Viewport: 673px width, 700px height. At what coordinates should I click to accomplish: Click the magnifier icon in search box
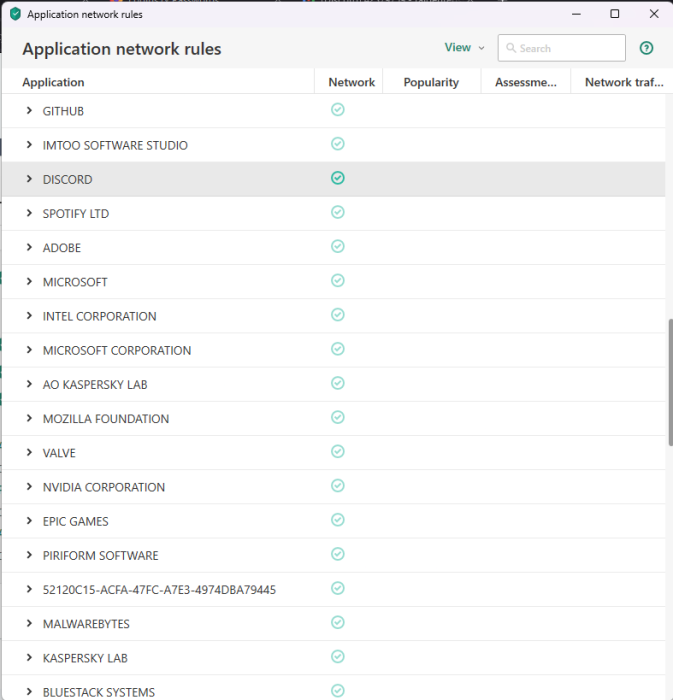[511, 48]
